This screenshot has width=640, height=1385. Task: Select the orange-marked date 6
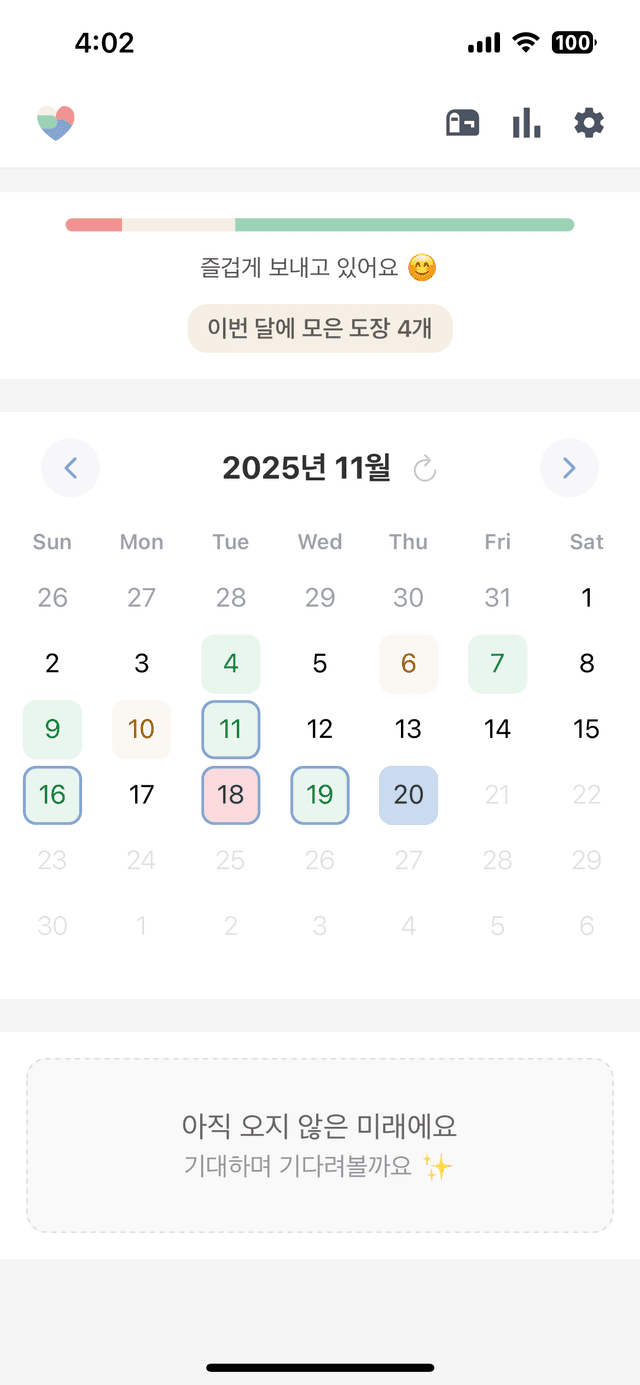(408, 663)
